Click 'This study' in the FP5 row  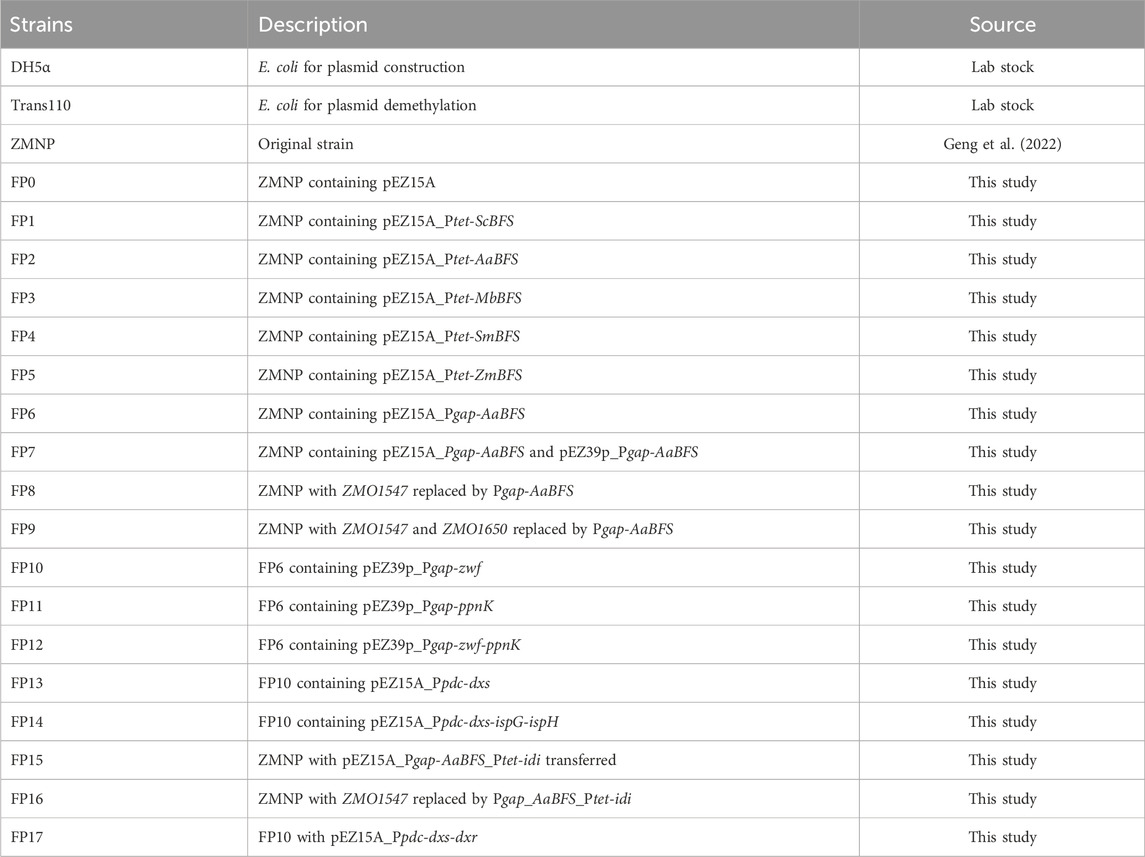(x=1002, y=375)
